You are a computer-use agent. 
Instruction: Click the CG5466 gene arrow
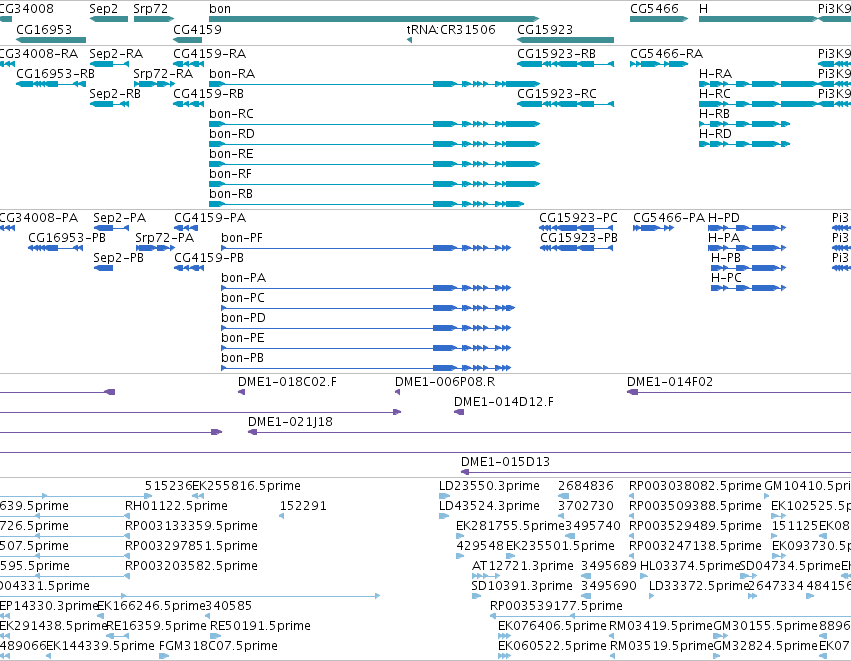click(x=659, y=19)
